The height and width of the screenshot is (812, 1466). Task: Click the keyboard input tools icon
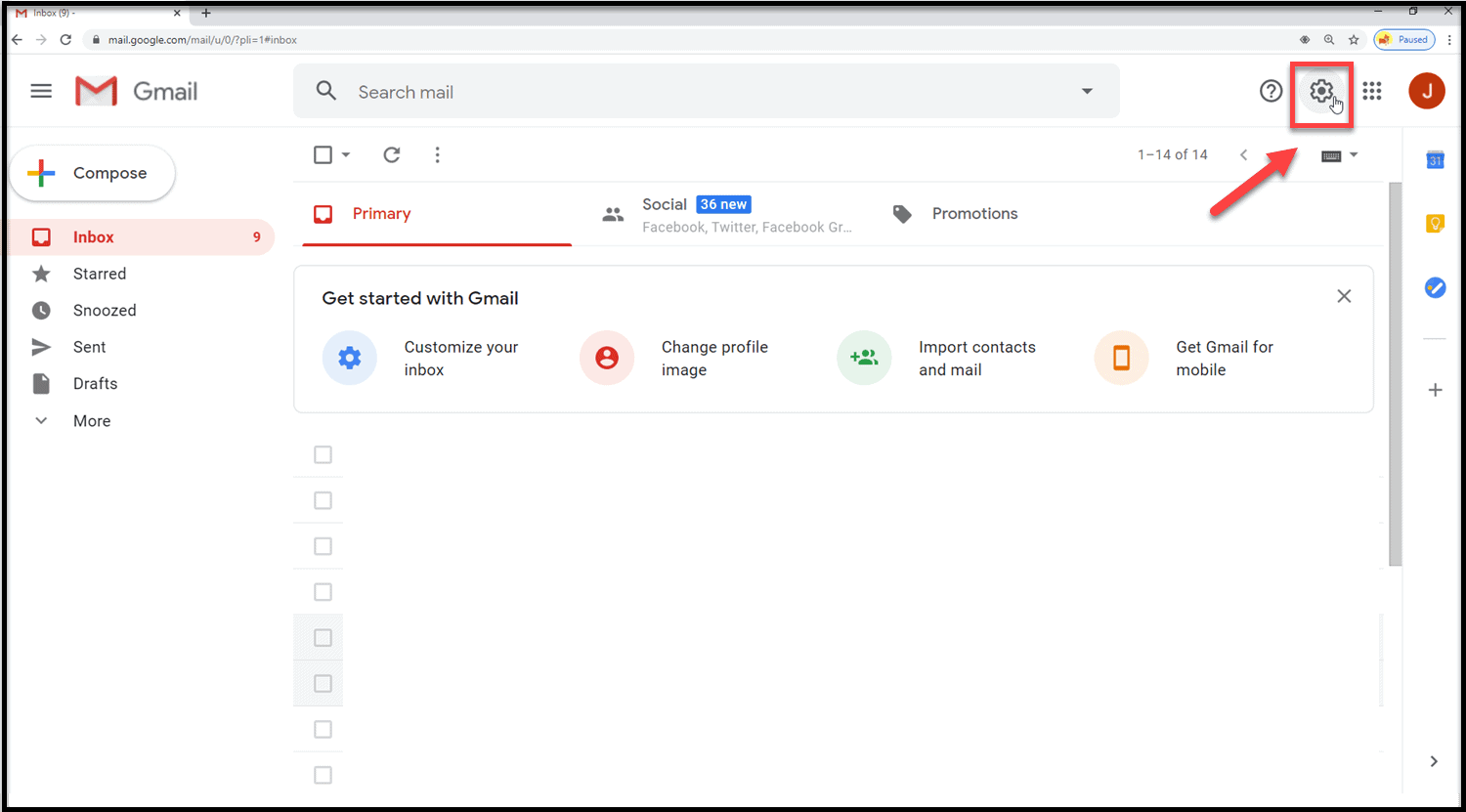click(1330, 155)
